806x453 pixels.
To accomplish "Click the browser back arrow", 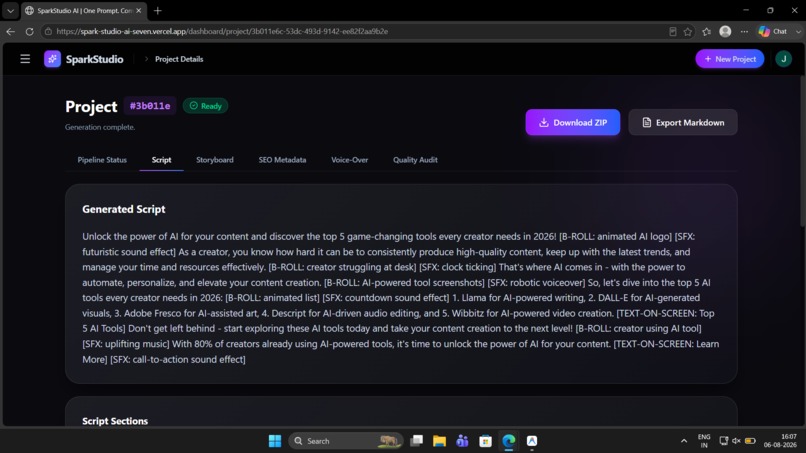I will [11, 31].
